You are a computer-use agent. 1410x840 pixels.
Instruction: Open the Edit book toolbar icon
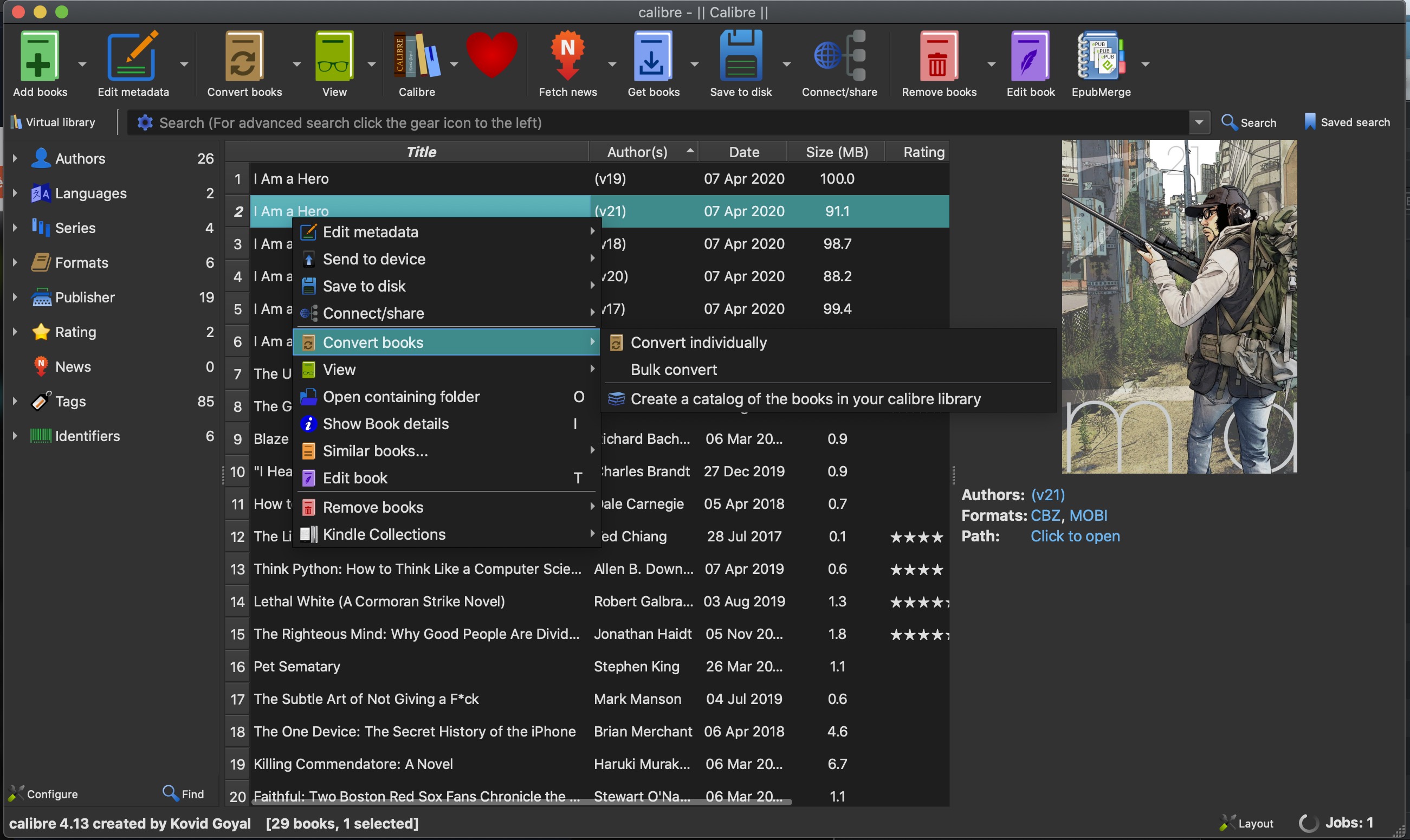tap(1030, 56)
